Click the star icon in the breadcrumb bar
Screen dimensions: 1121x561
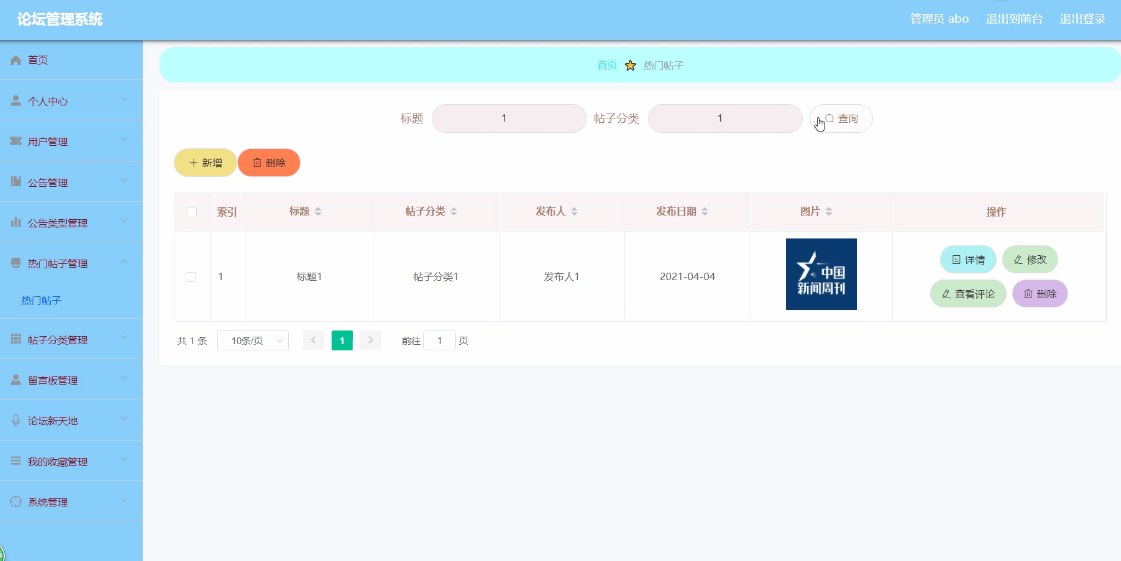point(630,65)
